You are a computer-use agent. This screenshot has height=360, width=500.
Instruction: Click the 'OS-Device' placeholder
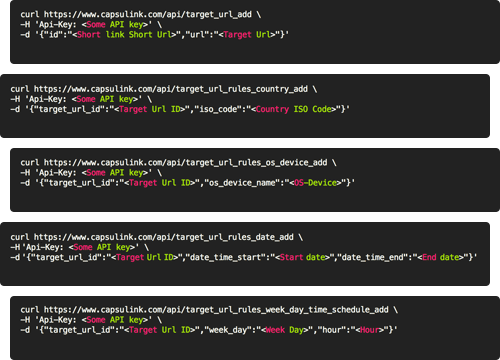click(315, 183)
